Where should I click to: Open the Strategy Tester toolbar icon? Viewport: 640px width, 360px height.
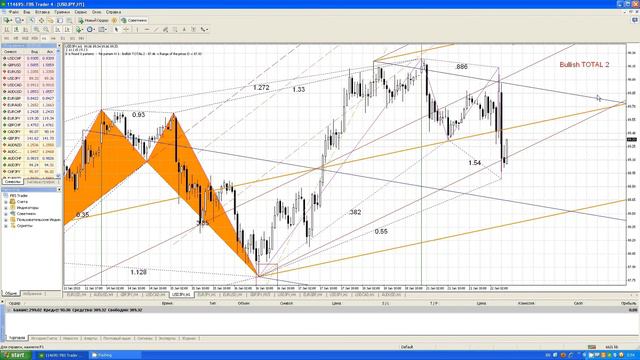69,20
